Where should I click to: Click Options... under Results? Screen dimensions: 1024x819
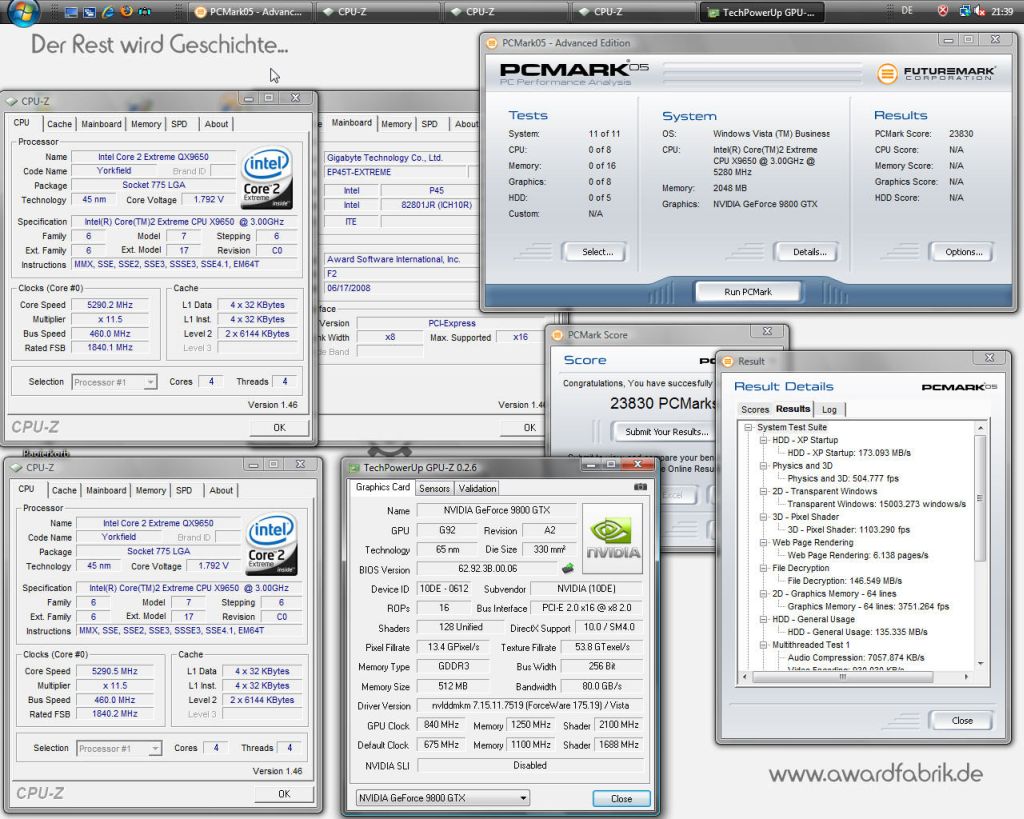(x=963, y=251)
